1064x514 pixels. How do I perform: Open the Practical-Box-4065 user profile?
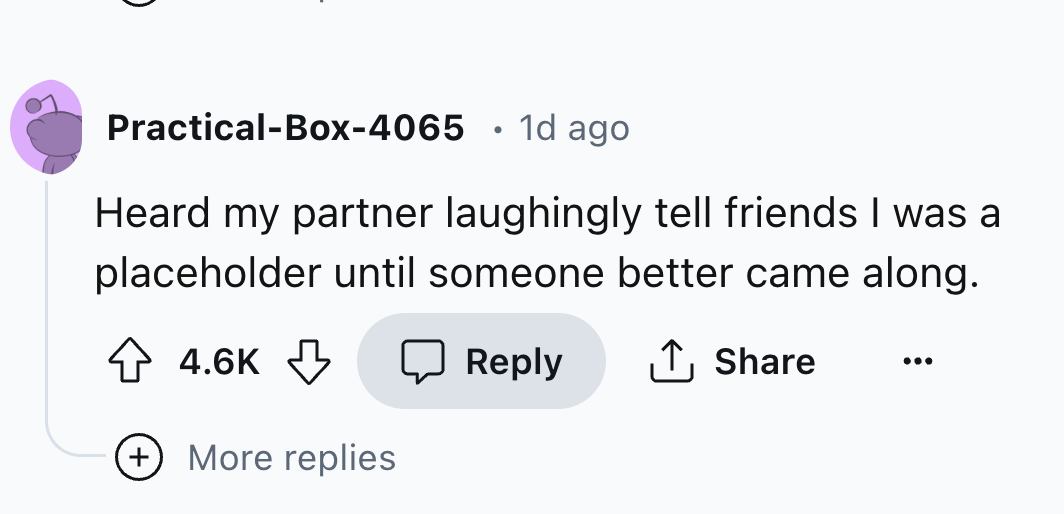tap(285, 128)
